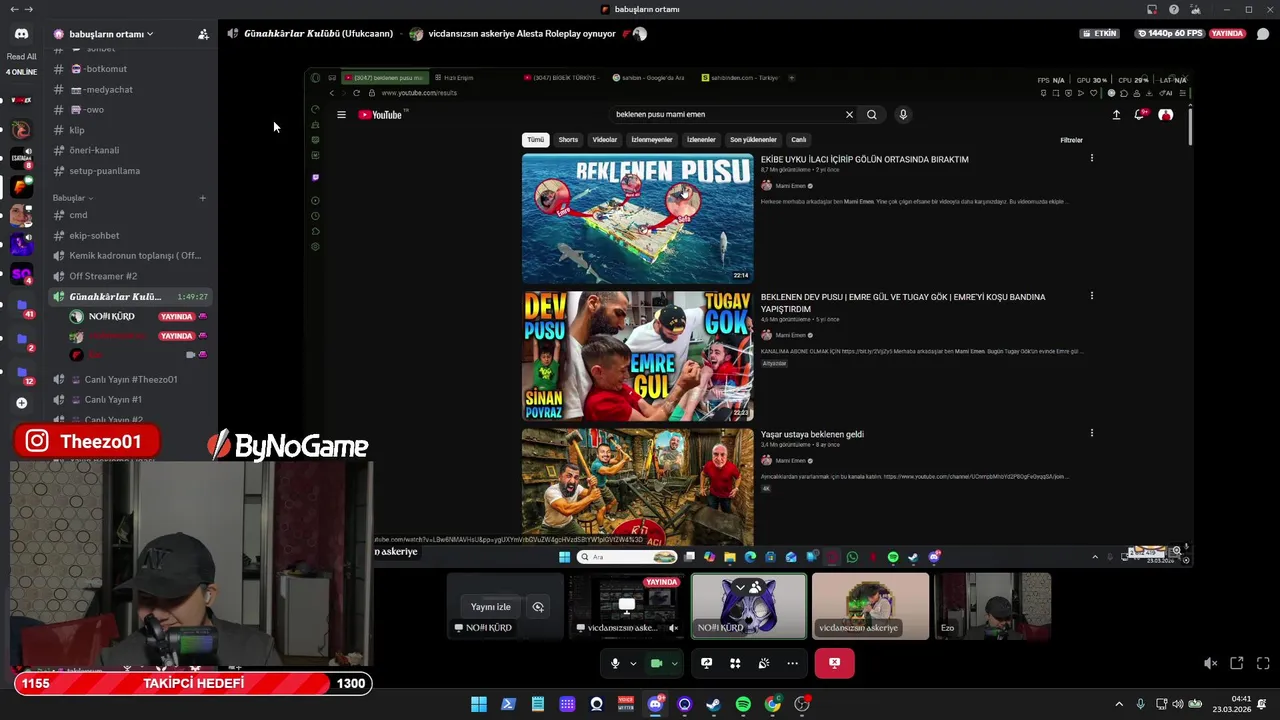This screenshot has width=1280, height=720.
Task: Click Read All in server list
Action: [21, 57]
